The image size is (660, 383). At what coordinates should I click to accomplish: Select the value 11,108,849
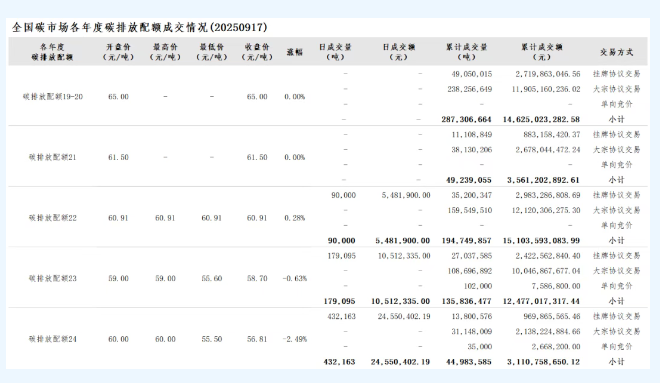(x=471, y=135)
